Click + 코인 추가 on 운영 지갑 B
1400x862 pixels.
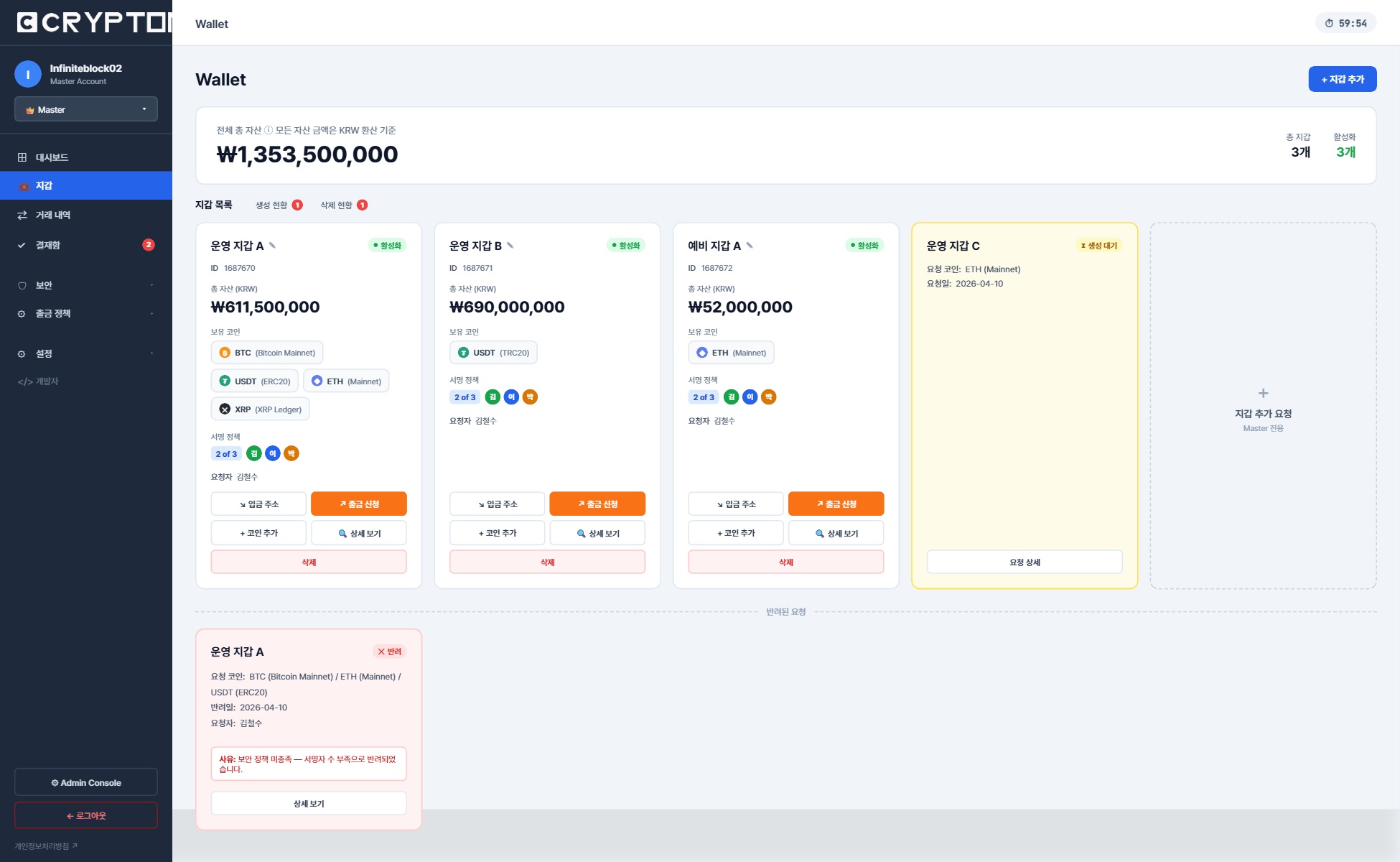[x=498, y=533]
